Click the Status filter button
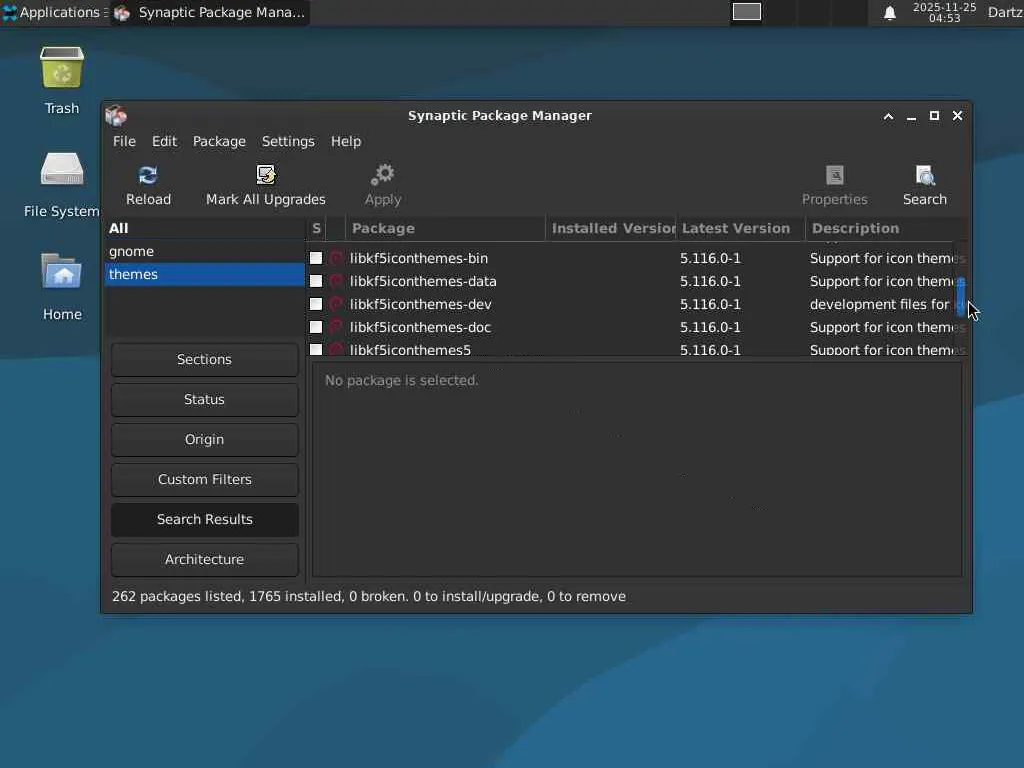The height and width of the screenshot is (768, 1024). pyautogui.click(x=204, y=399)
